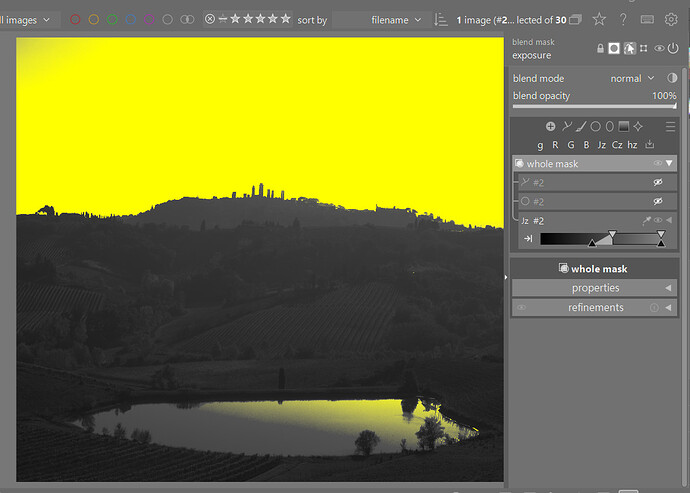
Task: Click the gray empty color label circle
Action: tap(168, 19)
